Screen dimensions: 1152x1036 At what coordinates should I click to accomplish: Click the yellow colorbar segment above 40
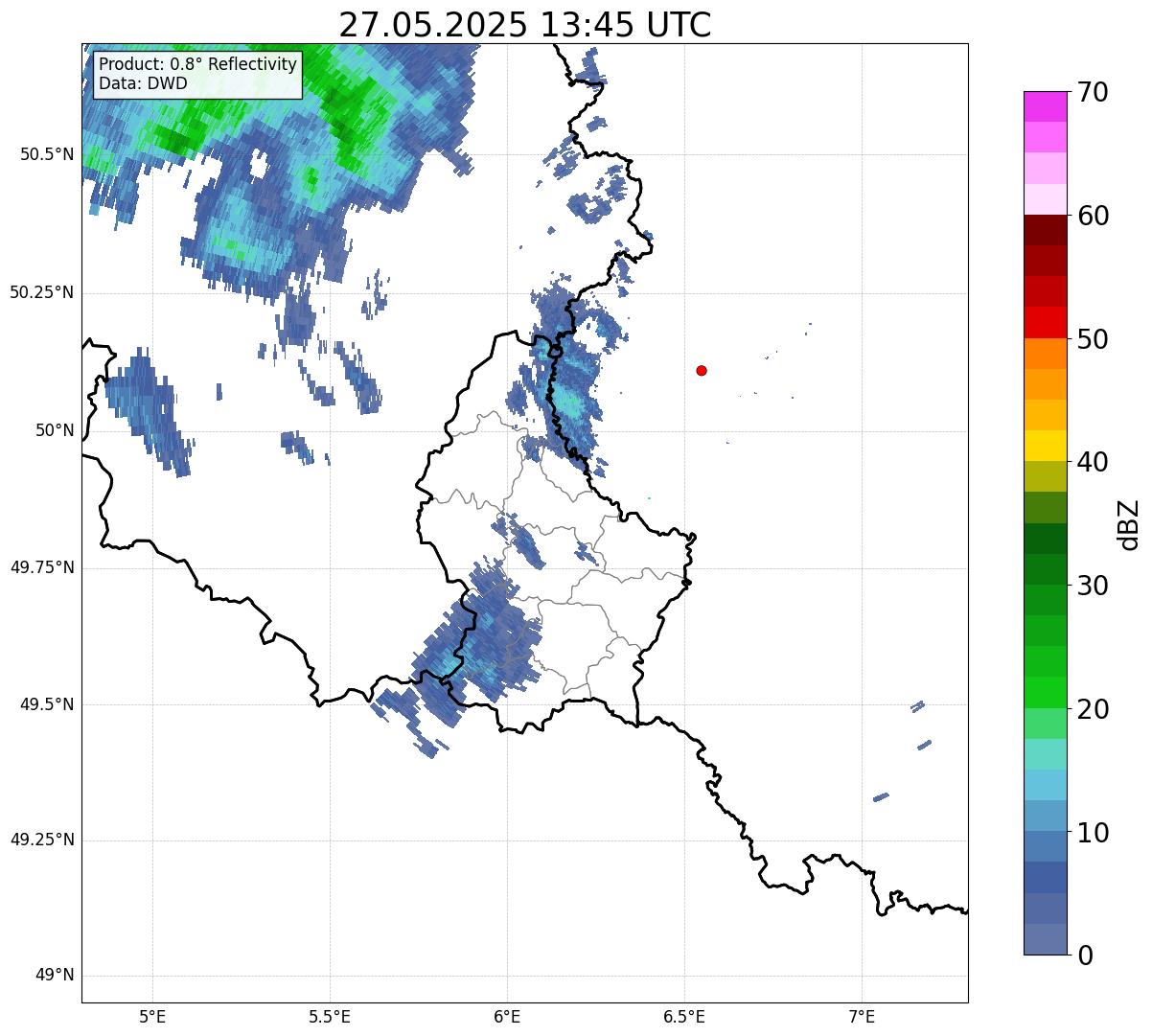point(1045,446)
